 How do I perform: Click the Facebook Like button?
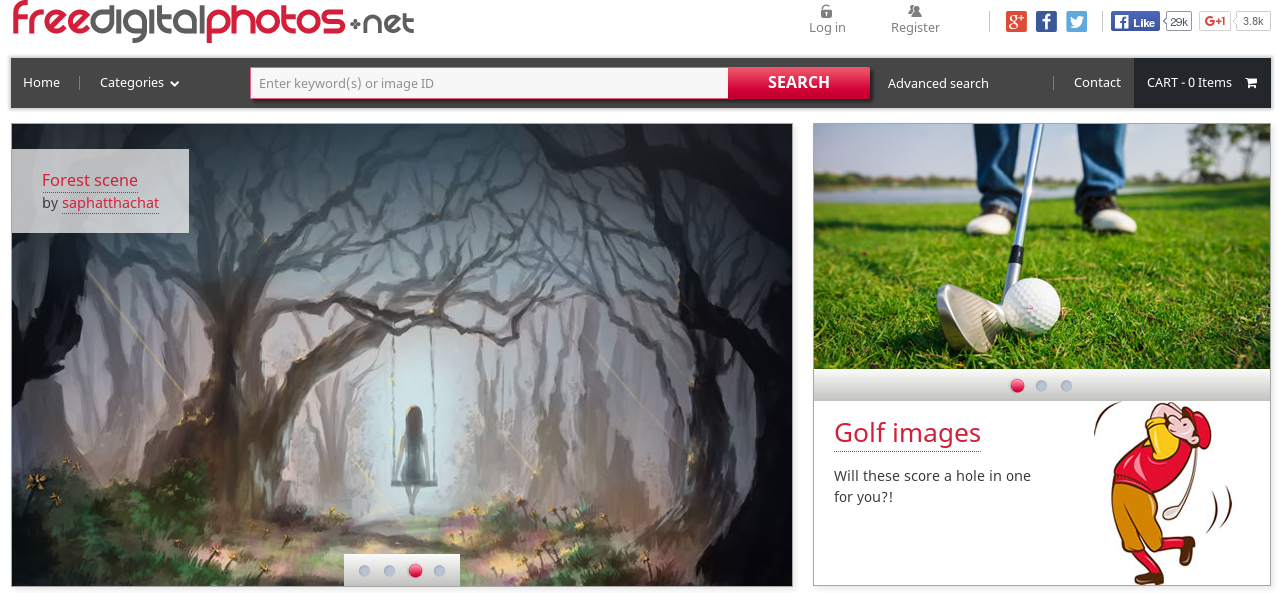coord(1135,22)
